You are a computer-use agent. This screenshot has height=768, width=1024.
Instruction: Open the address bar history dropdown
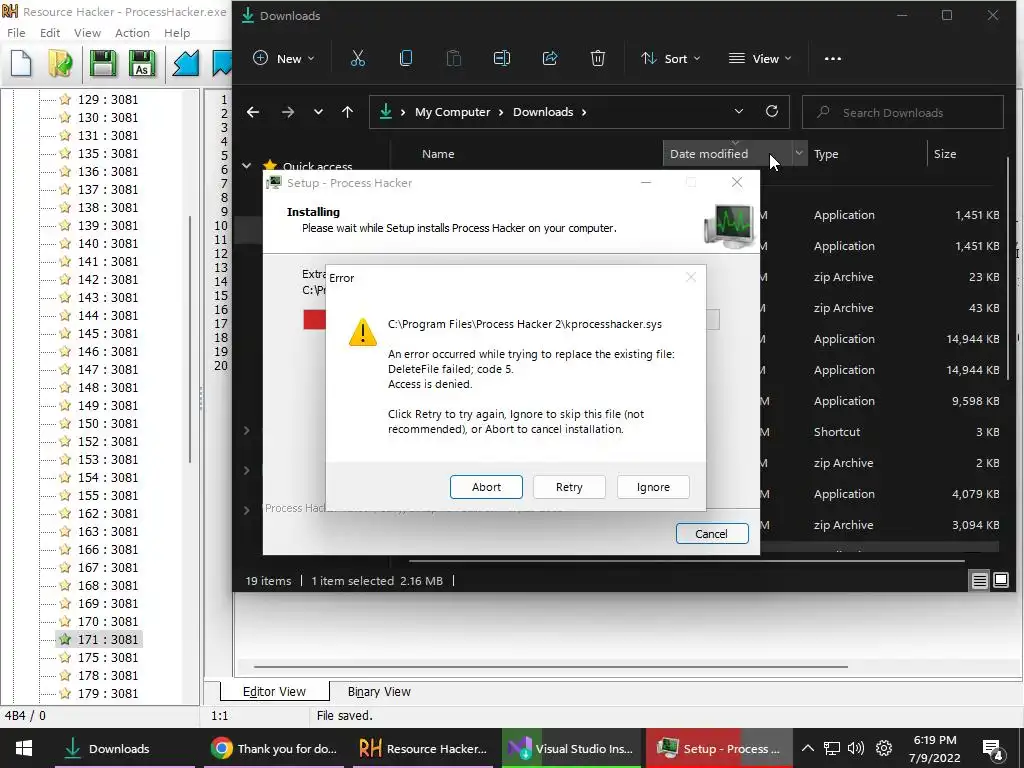(739, 112)
